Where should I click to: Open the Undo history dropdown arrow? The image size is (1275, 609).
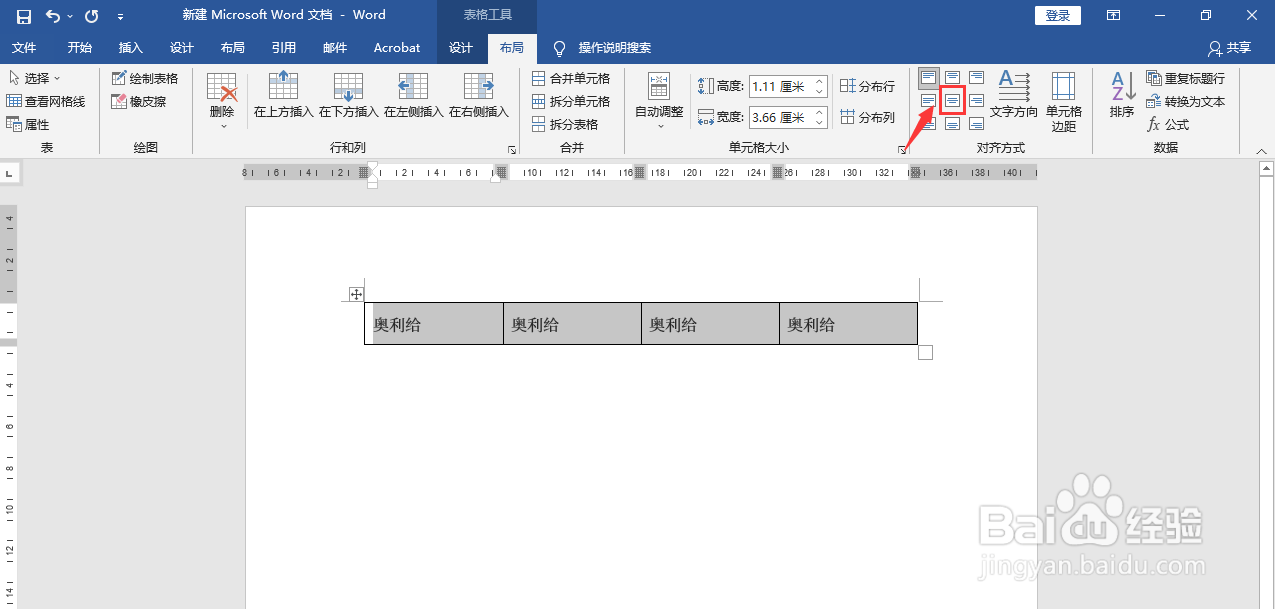[70, 14]
